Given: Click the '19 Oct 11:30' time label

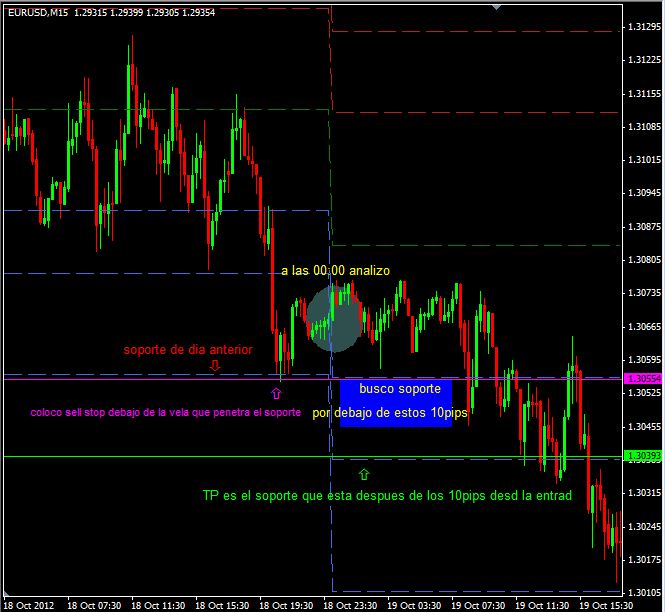Looking at the screenshot, I should click(x=542, y=605).
